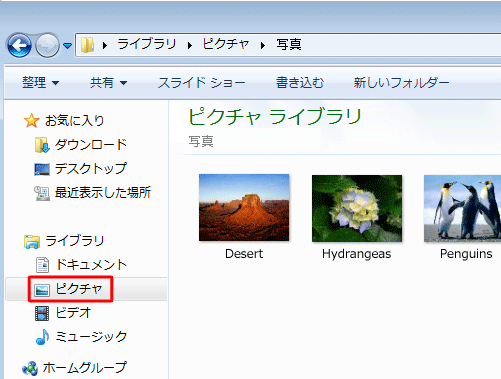This screenshot has height=379, width=501.
Task: Start スライド ショー from toolbar
Action: 202,83
